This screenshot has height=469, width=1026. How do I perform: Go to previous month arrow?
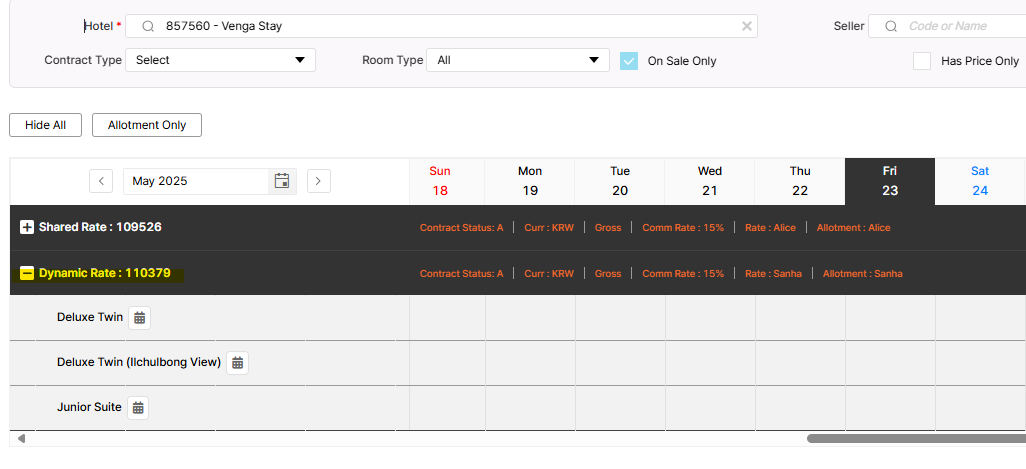pos(101,181)
